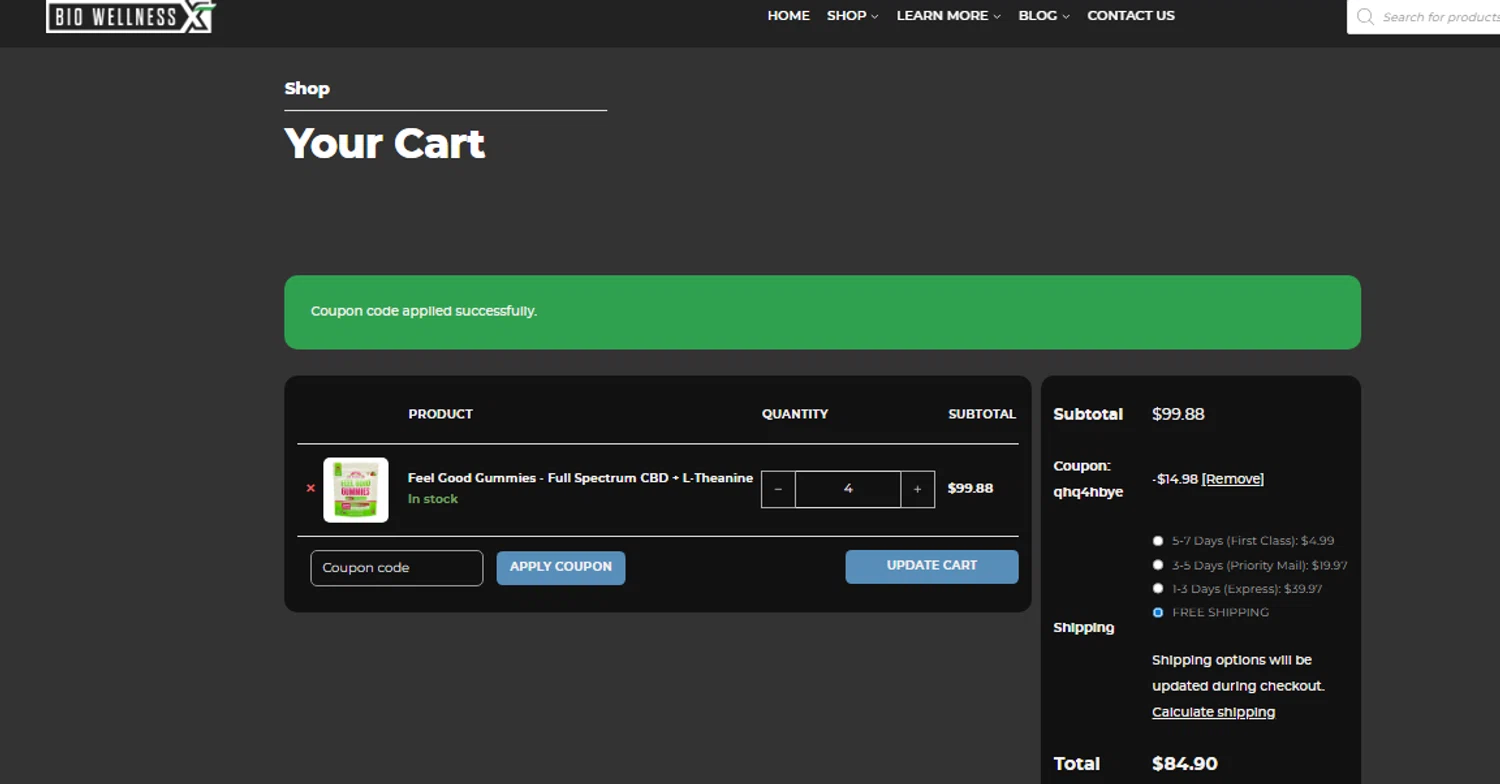Click the Total amount $84.90

[x=1185, y=764]
